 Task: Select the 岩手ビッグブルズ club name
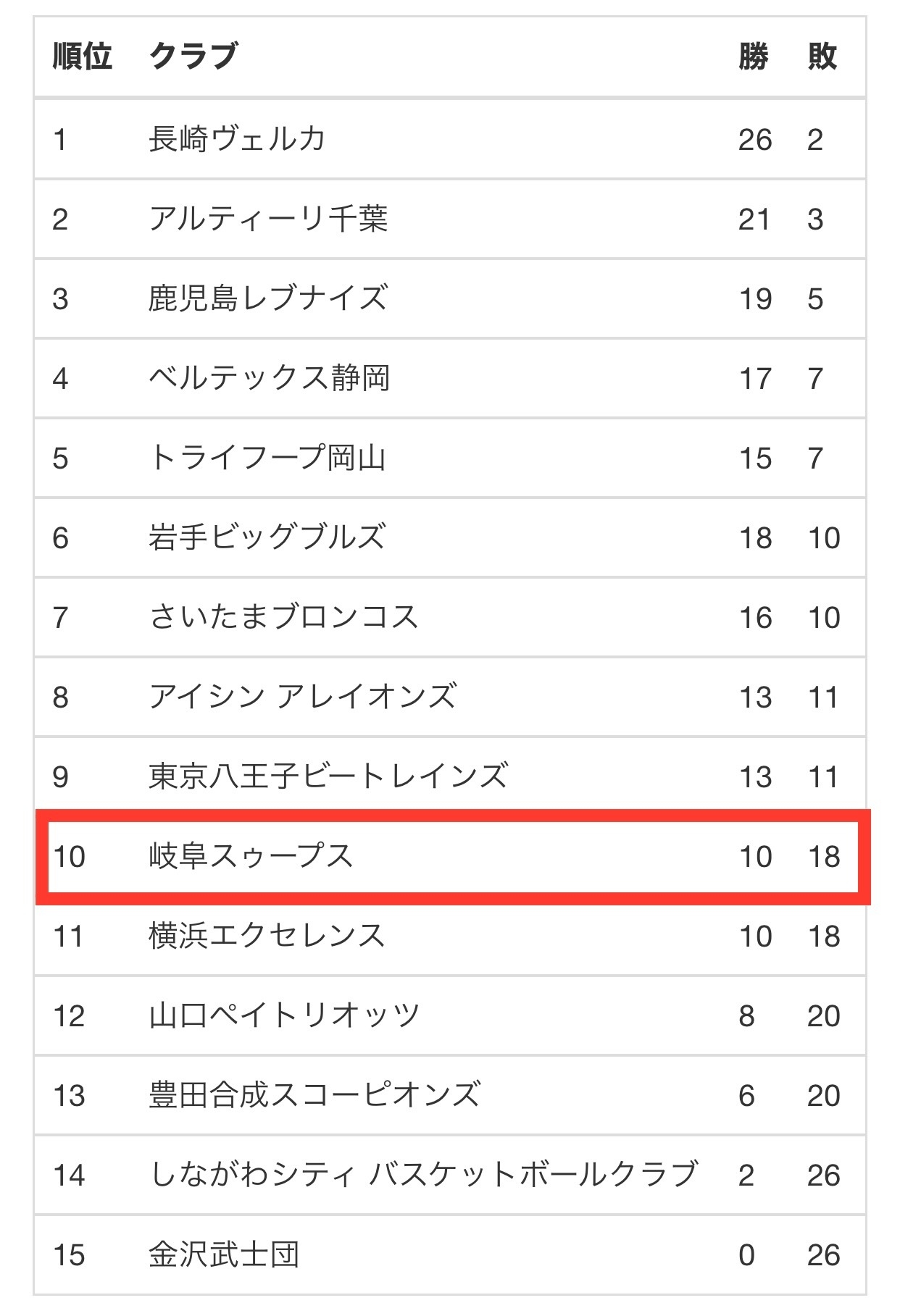click(267, 537)
